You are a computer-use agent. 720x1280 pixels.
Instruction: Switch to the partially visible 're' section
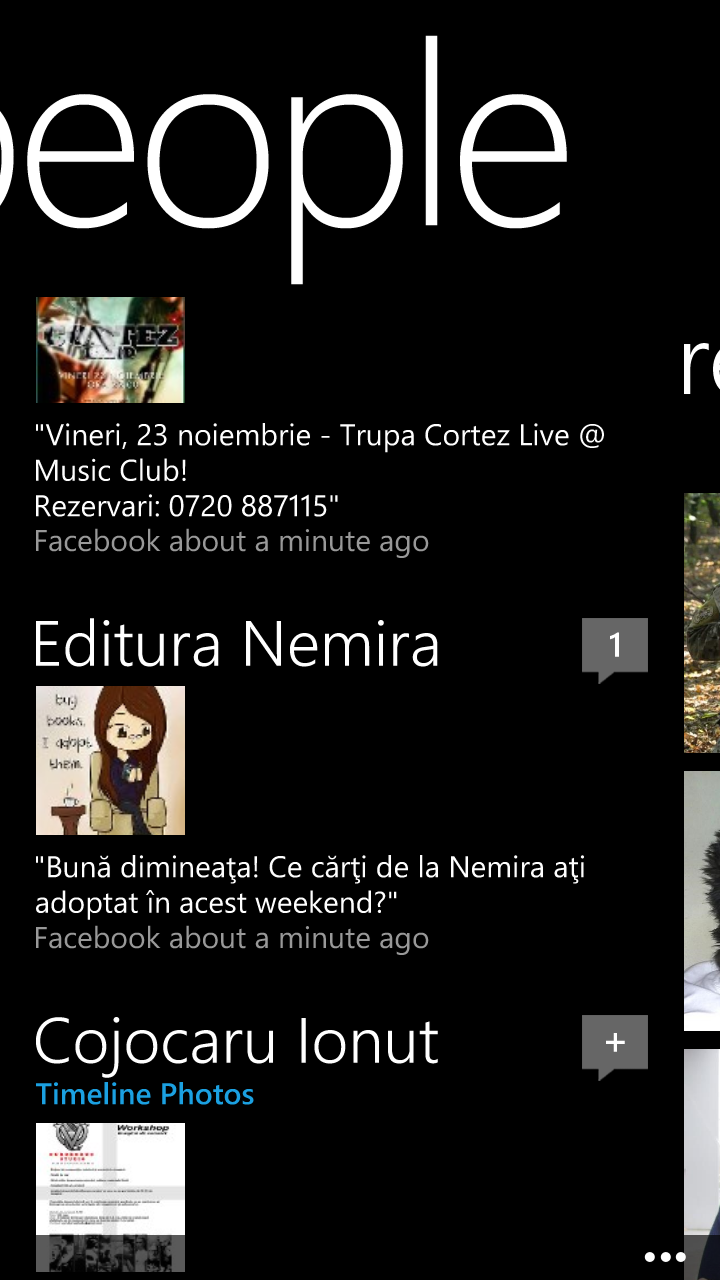point(700,367)
